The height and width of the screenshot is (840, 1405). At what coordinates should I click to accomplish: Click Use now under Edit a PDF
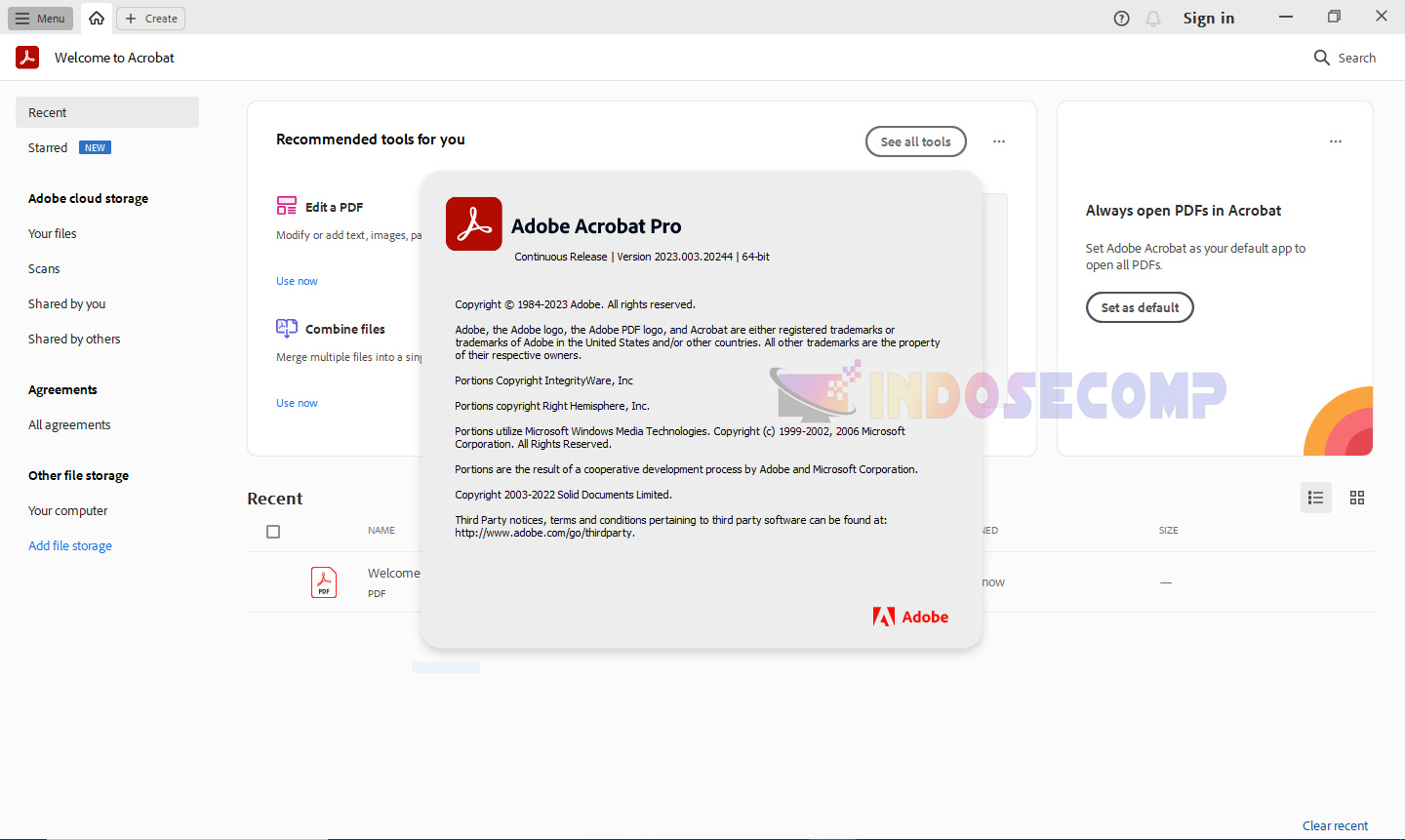point(297,281)
